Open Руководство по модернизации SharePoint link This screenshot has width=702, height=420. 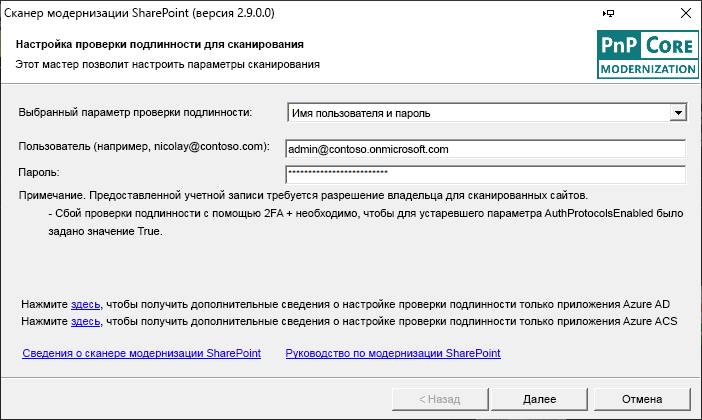393,353
